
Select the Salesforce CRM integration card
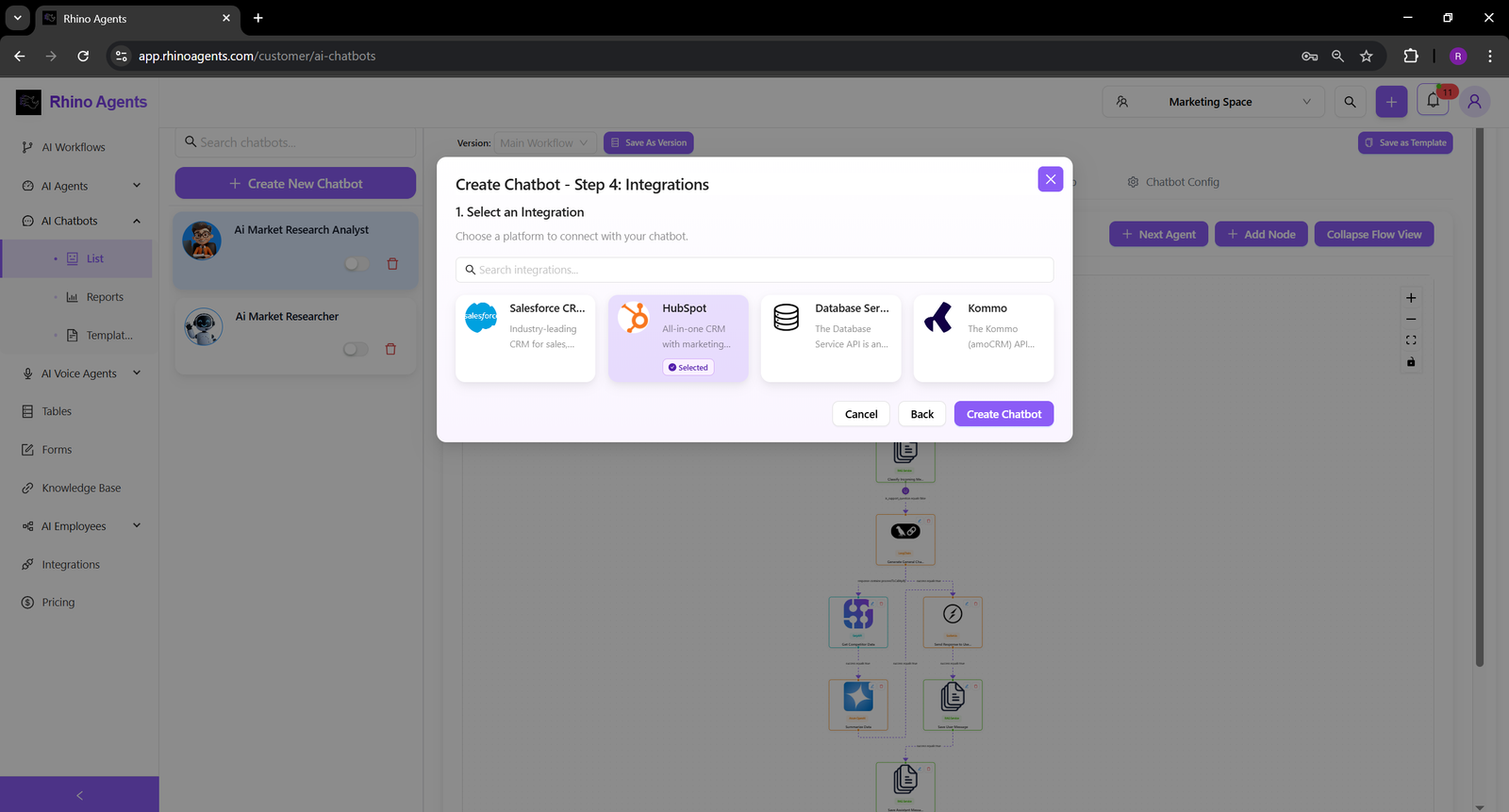[x=525, y=339]
